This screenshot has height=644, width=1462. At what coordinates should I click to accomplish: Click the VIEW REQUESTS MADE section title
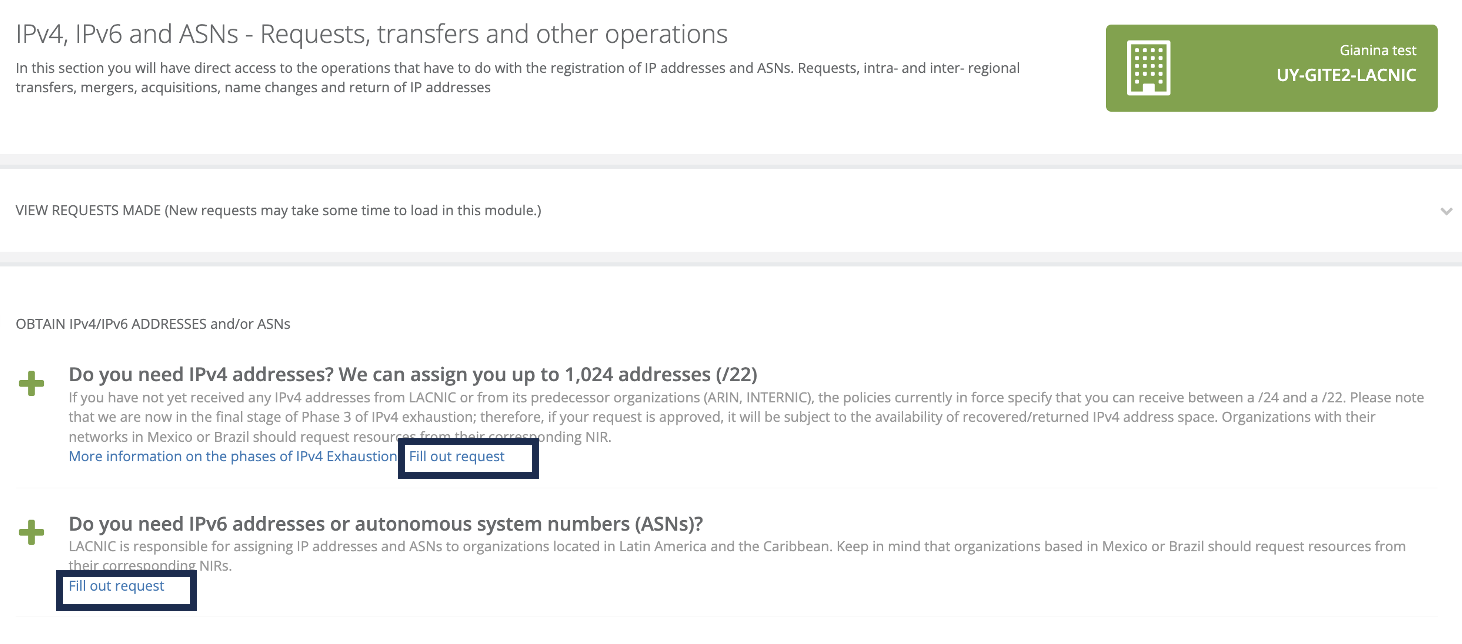pos(89,211)
